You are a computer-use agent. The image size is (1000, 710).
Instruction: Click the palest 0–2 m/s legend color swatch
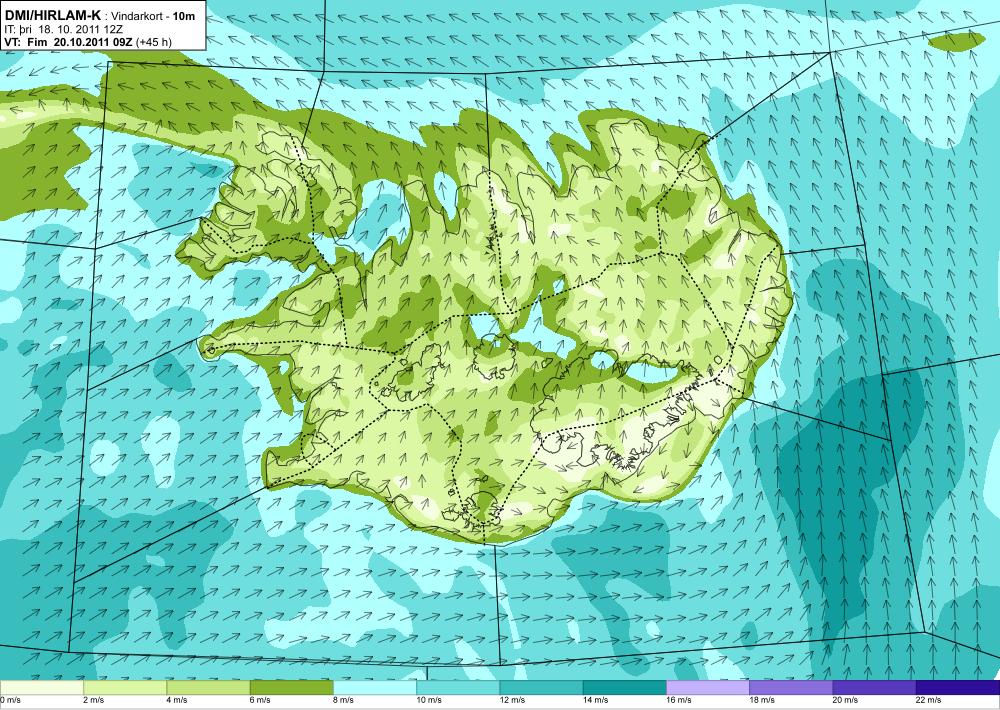pos(41,688)
